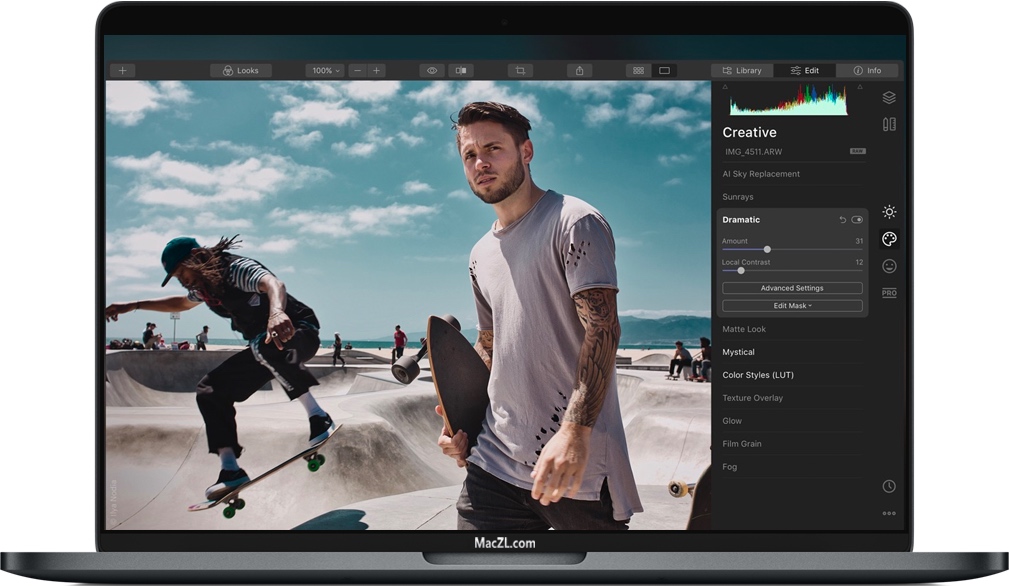Screen dimensions: 1009x586
Task: Click the share/export icon
Action: [x=579, y=71]
